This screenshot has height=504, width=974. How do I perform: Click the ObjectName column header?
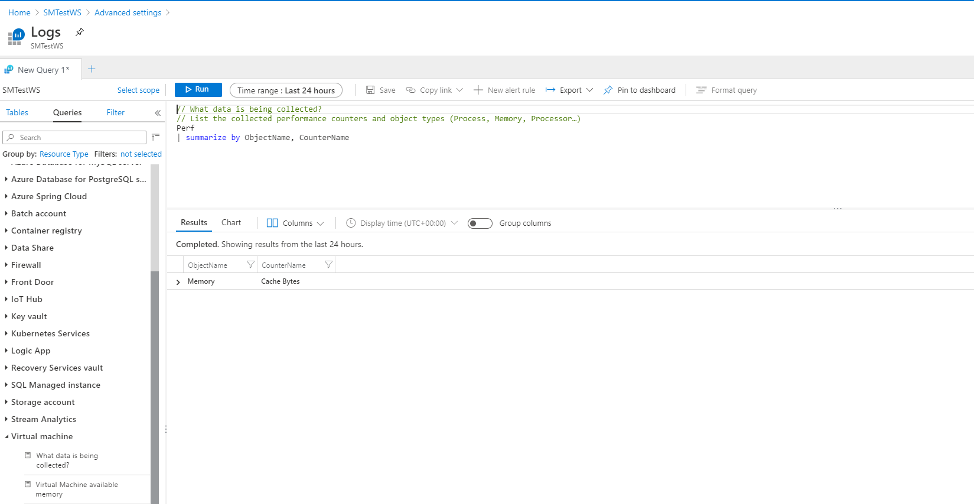click(x=207, y=265)
